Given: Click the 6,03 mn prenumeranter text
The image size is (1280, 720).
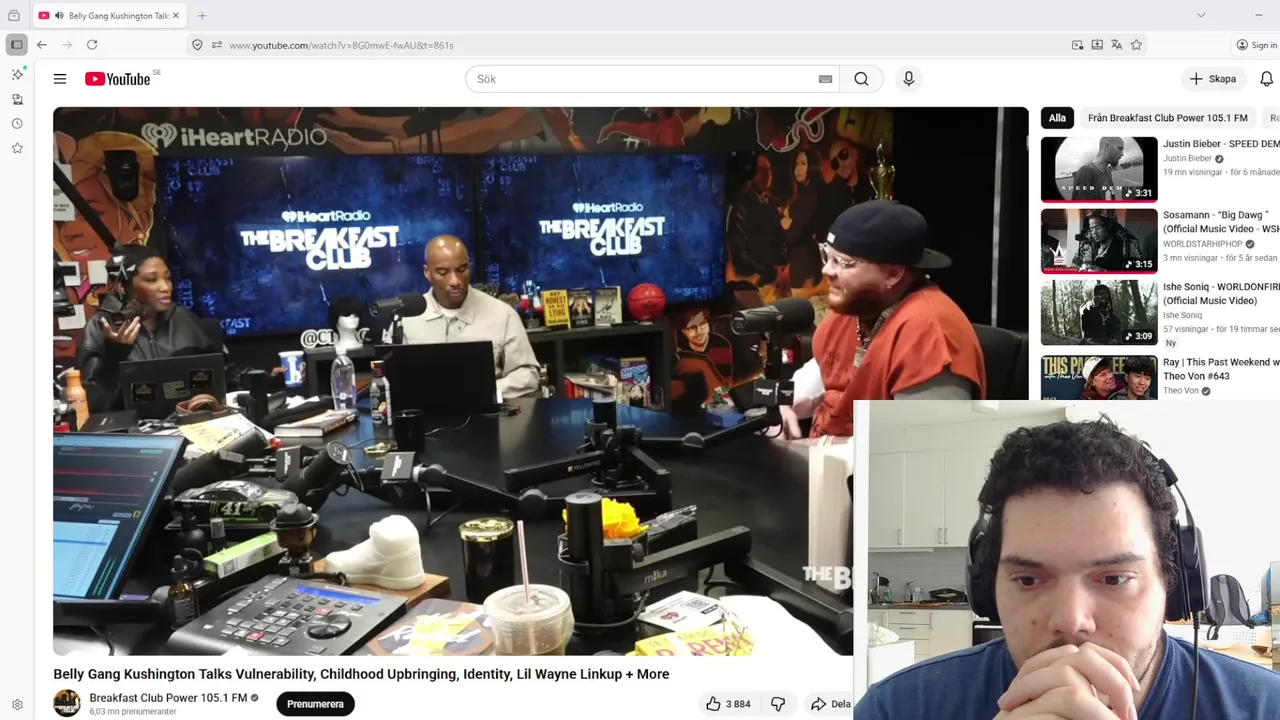Looking at the screenshot, I should click(x=133, y=712).
